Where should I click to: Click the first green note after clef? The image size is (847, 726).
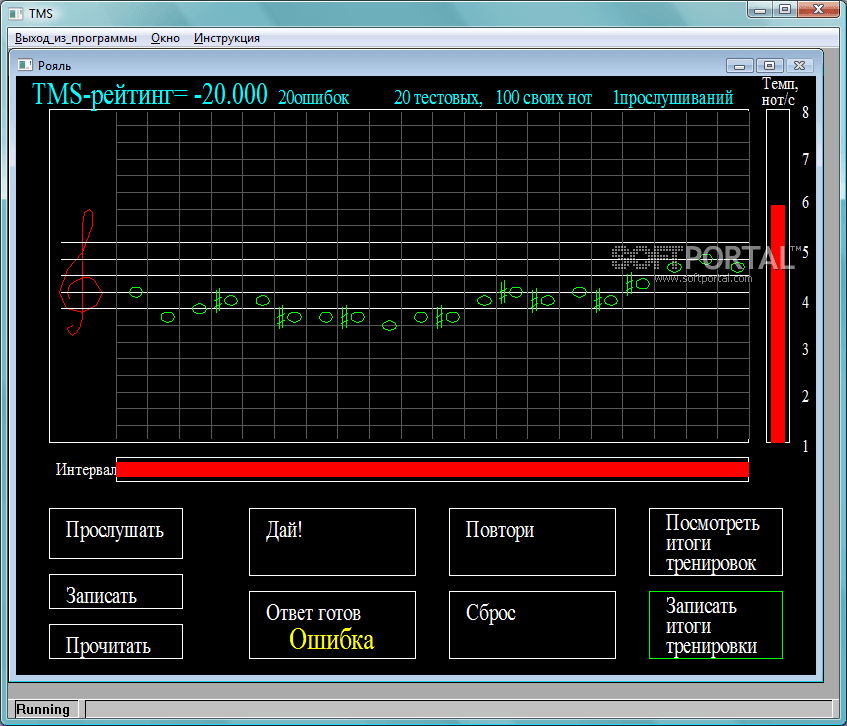136,292
